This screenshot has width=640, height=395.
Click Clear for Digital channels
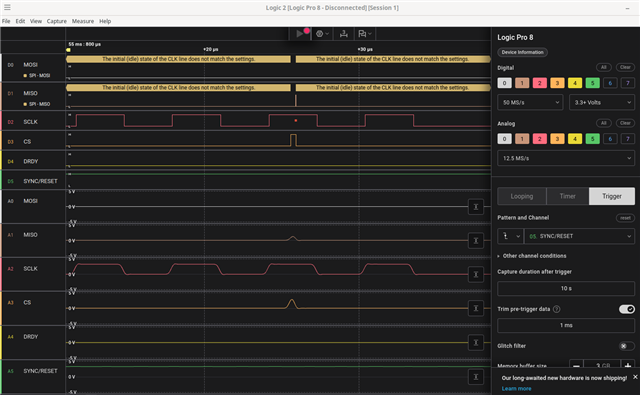[625, 67]
